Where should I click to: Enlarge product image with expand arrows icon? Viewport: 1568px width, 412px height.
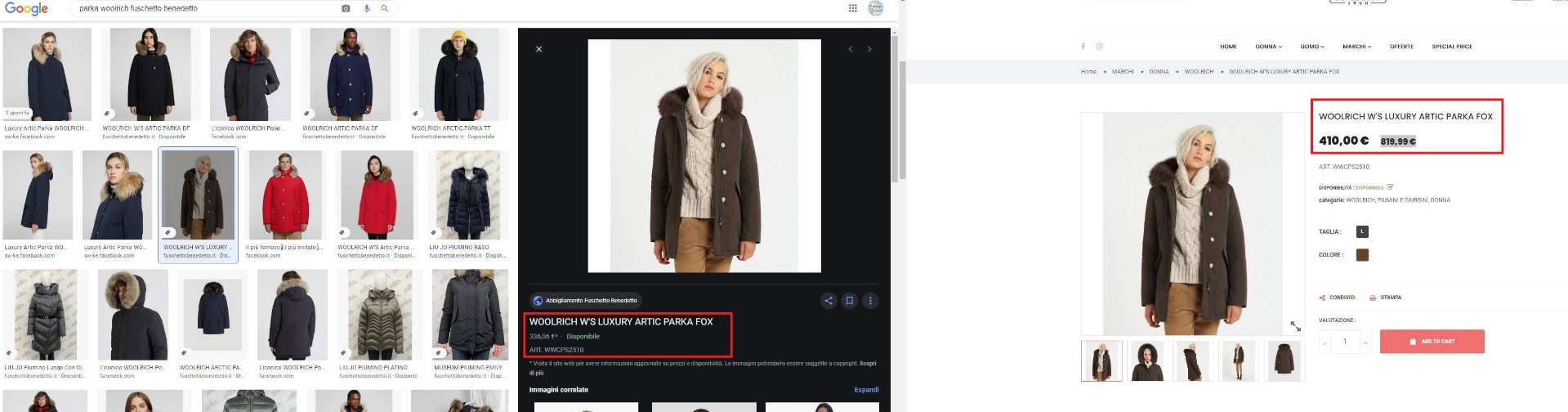click(1295, 326)
